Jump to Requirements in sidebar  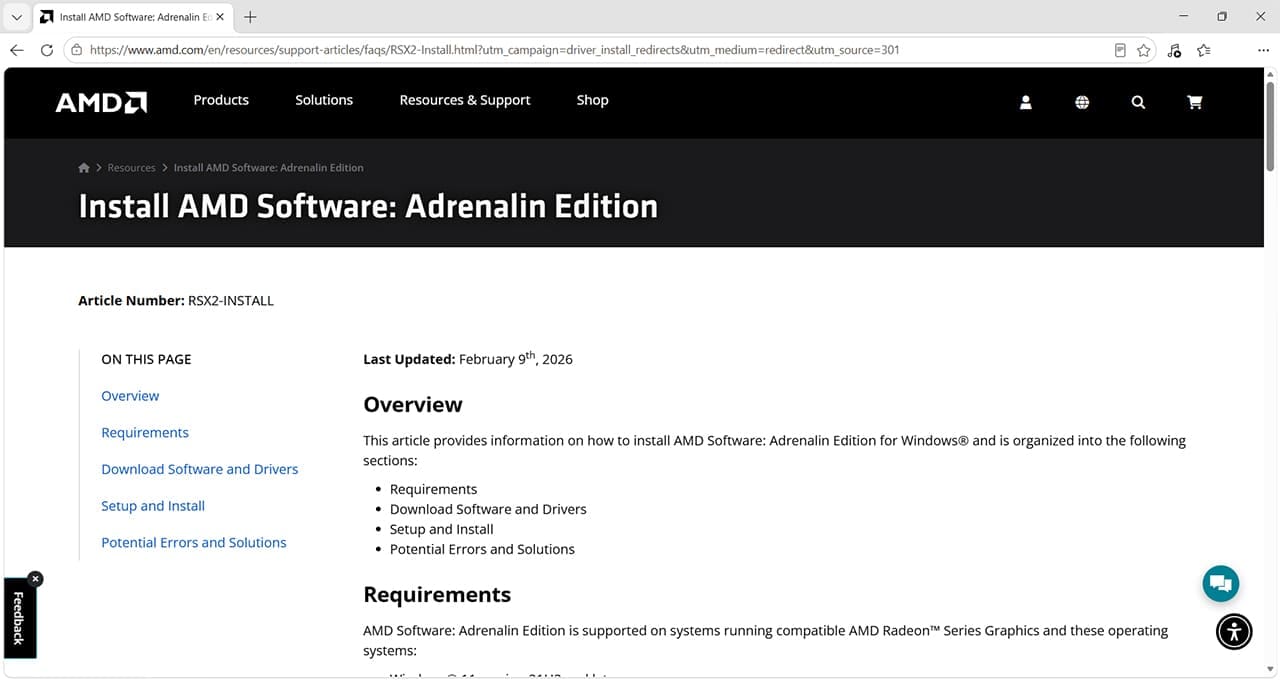(x=145, y=433)
